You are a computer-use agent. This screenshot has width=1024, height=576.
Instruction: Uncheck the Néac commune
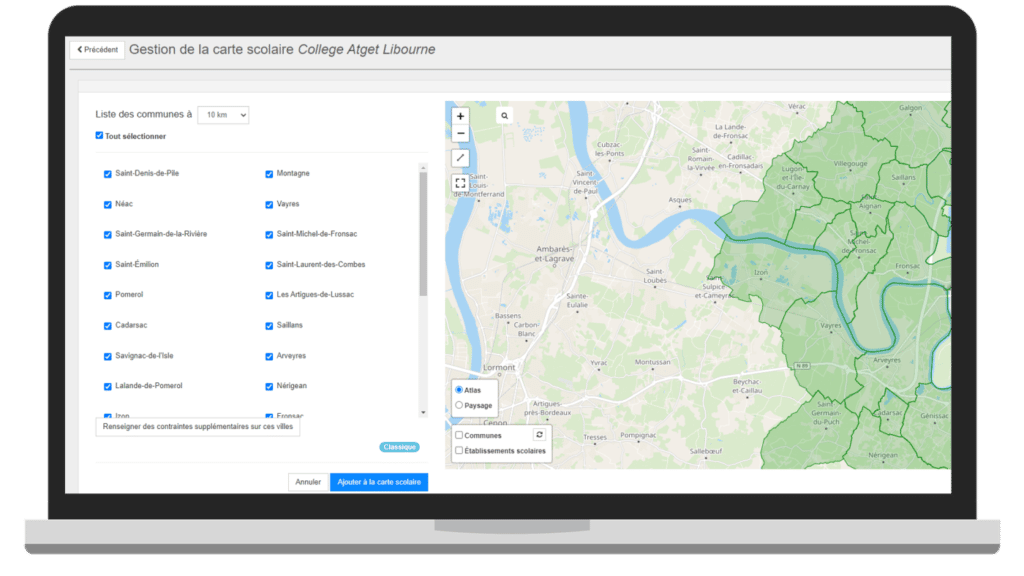coord(108,204)
